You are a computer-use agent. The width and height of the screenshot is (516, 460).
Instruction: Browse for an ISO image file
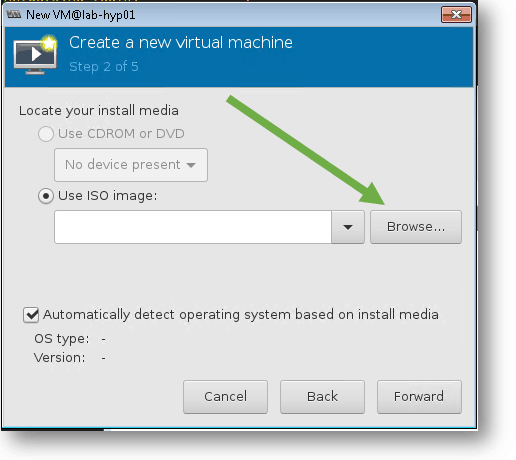click(x=416, y=227)
